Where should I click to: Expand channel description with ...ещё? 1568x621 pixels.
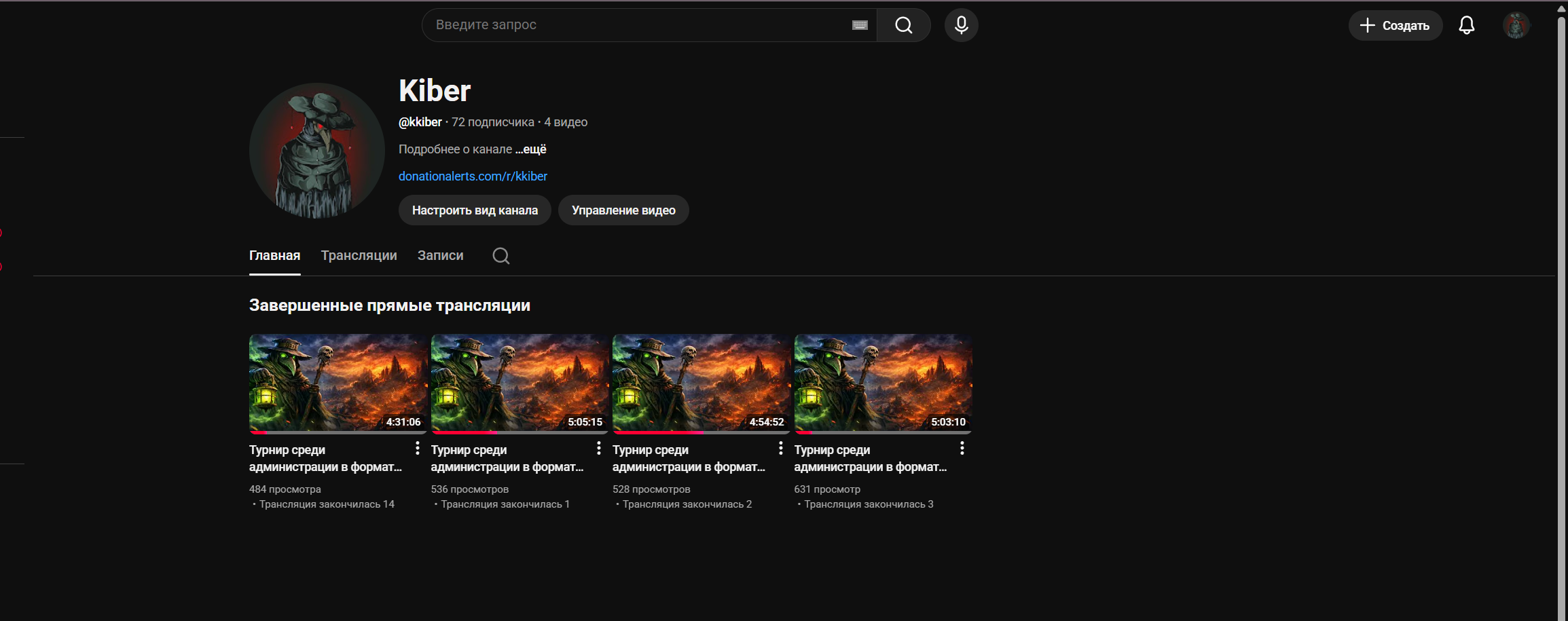[530, 149]
